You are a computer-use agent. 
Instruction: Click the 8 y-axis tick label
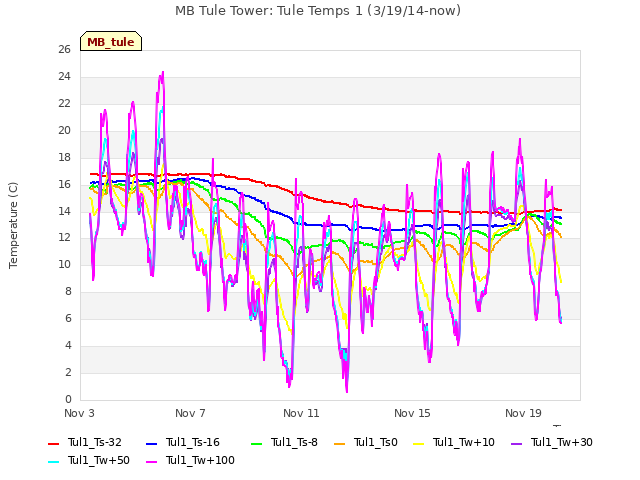(68, 292)
